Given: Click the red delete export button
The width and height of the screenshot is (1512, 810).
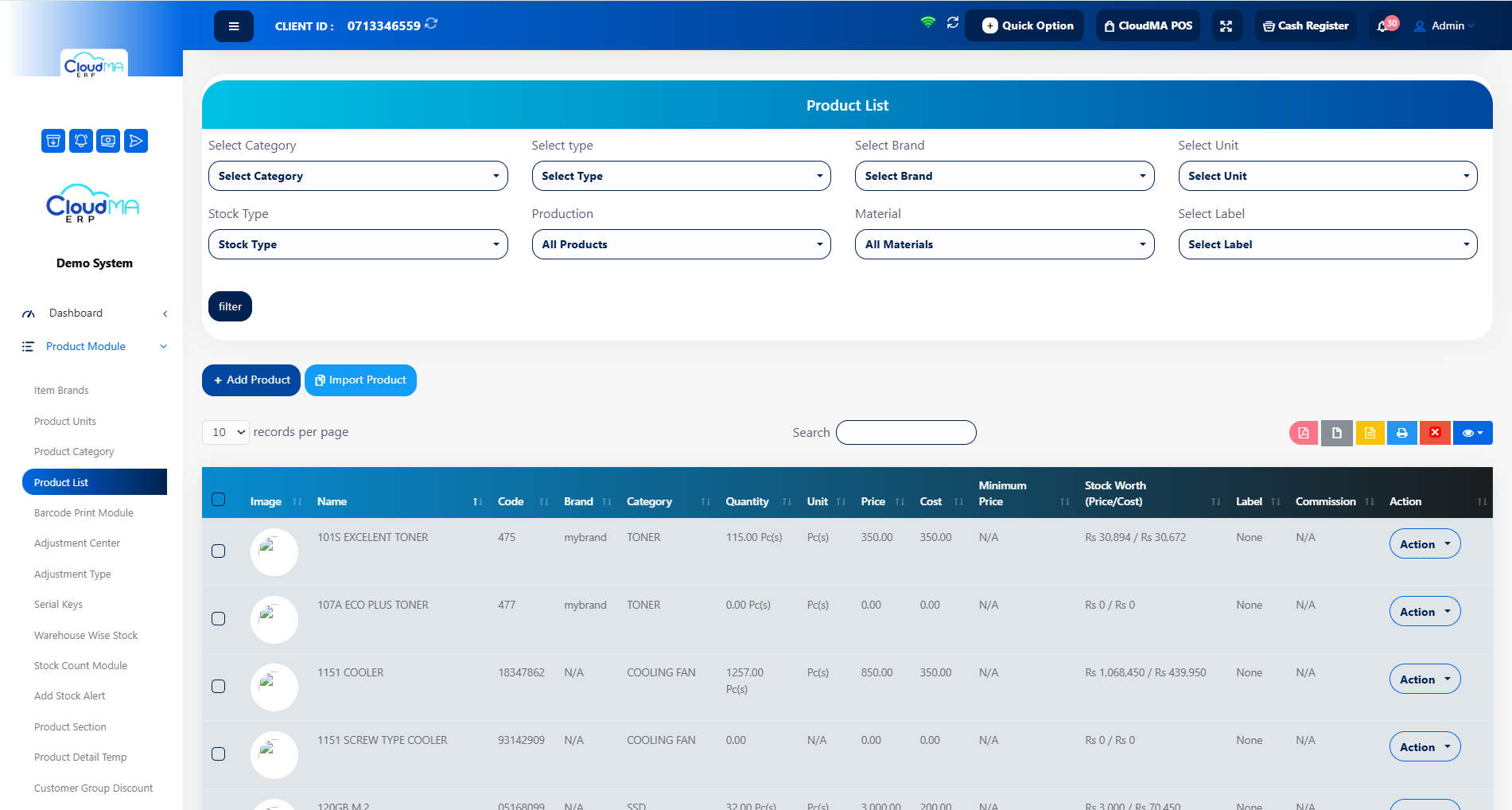Looking at the screenshot, I should click(x=1435, y=433).
